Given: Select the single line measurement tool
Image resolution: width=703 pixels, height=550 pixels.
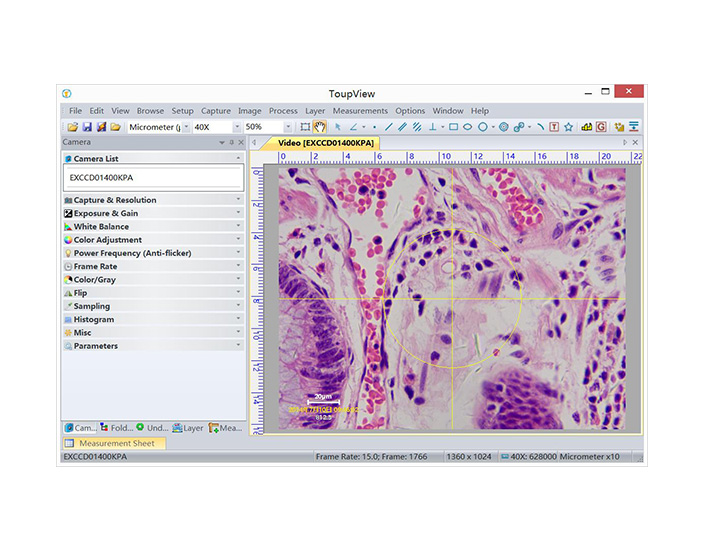Looking at the screenshot, I should [x=388, y=127].
